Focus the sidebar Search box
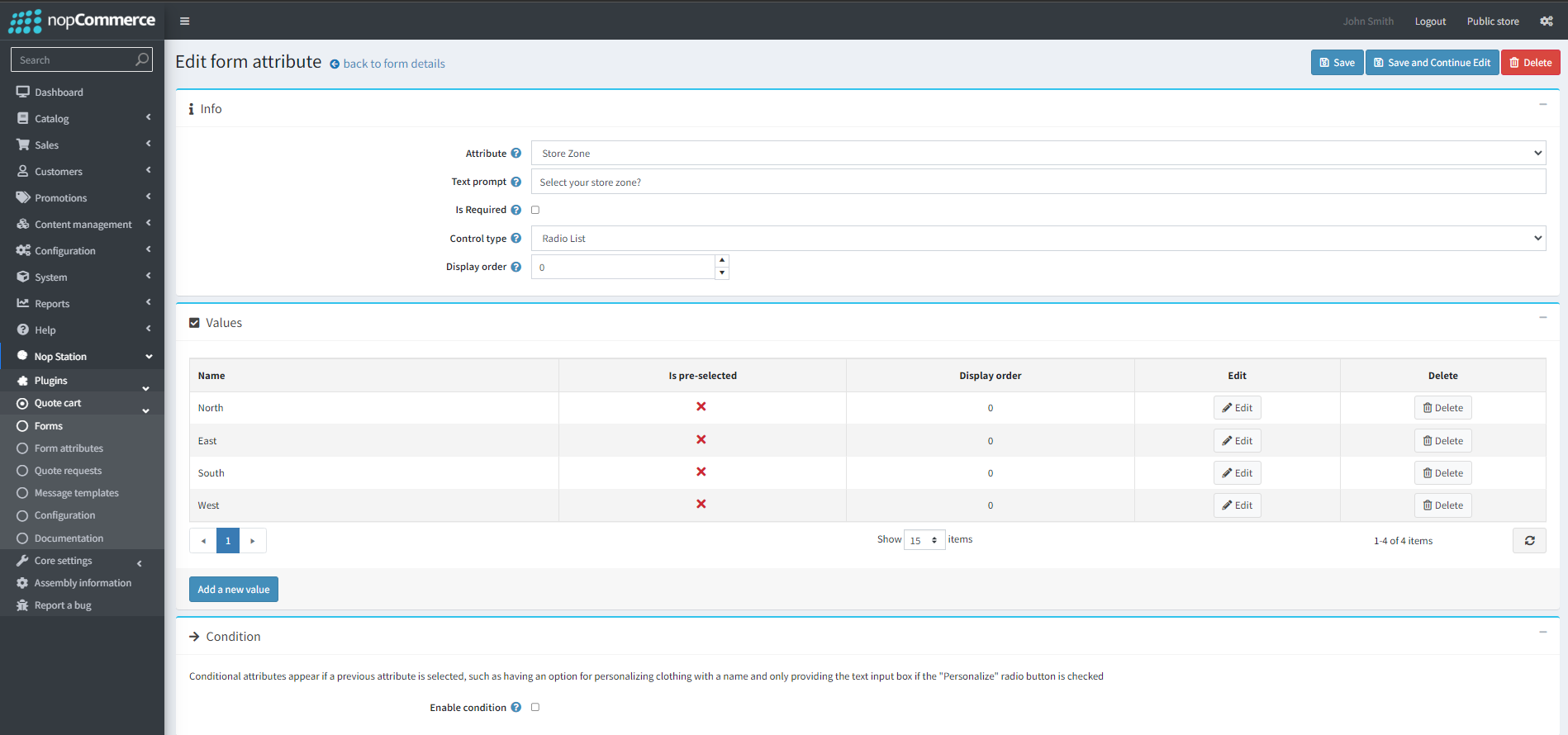 click(74, 59)
